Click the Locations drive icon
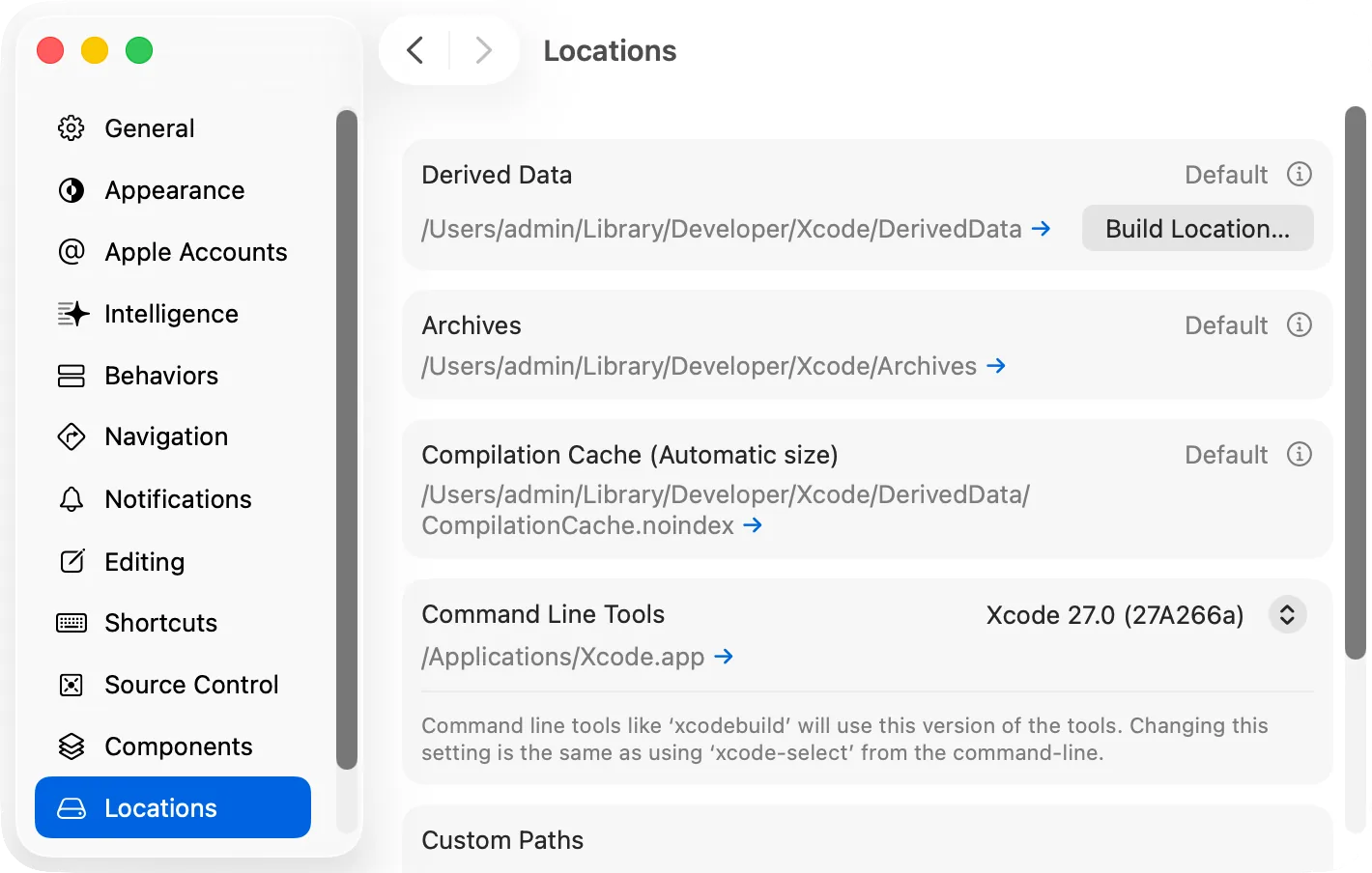The image size is (1372, 873). click(x=71, y=808)
